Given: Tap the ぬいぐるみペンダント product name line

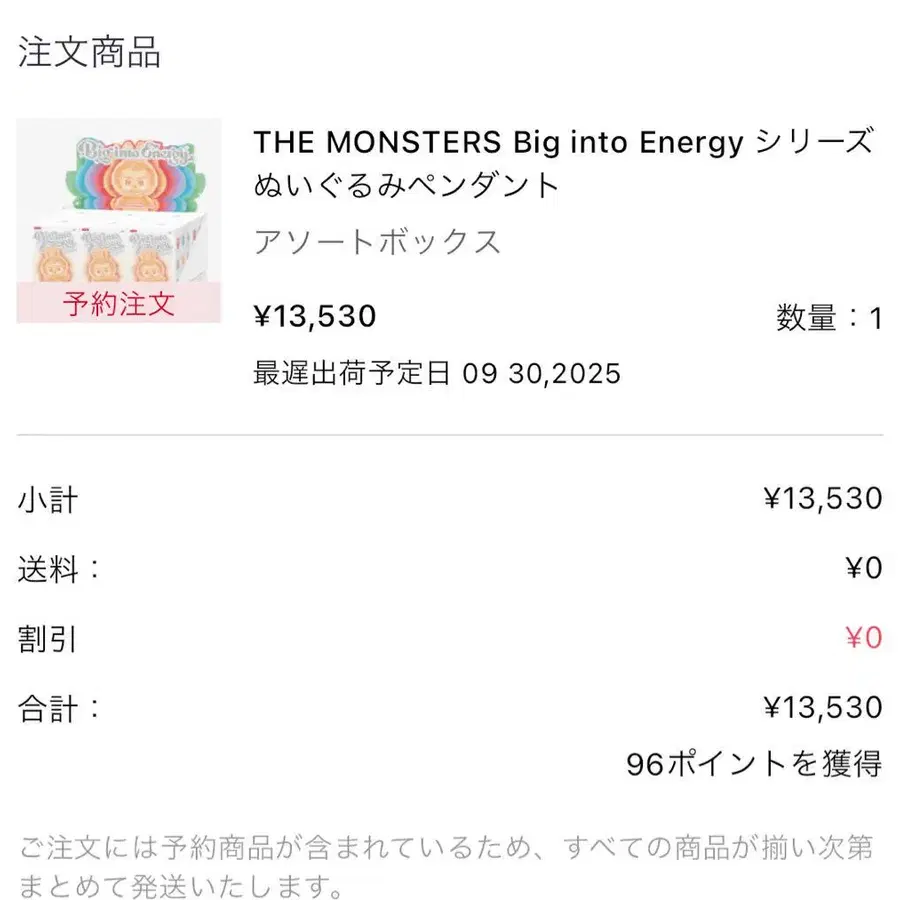Looking at the screenshot, I should coord(405,185).
